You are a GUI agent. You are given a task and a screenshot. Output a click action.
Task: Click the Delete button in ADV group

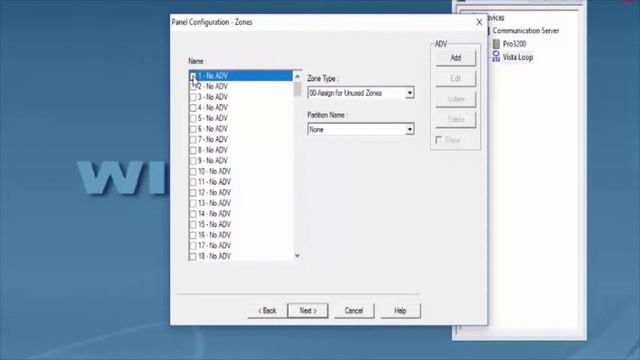pyautogui.click(x=456, y=120)
